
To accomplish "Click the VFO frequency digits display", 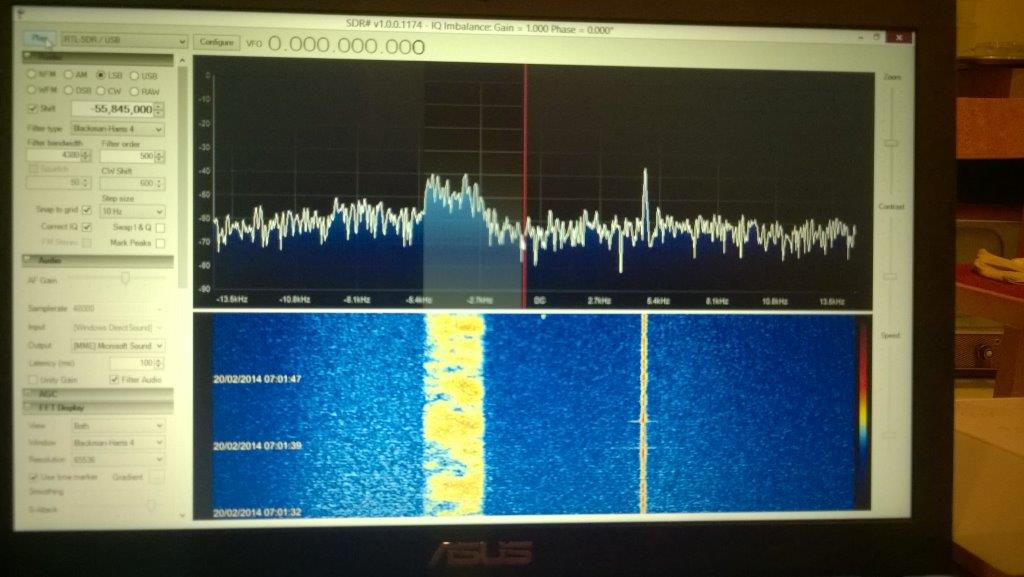I will (x=346, y=46).
